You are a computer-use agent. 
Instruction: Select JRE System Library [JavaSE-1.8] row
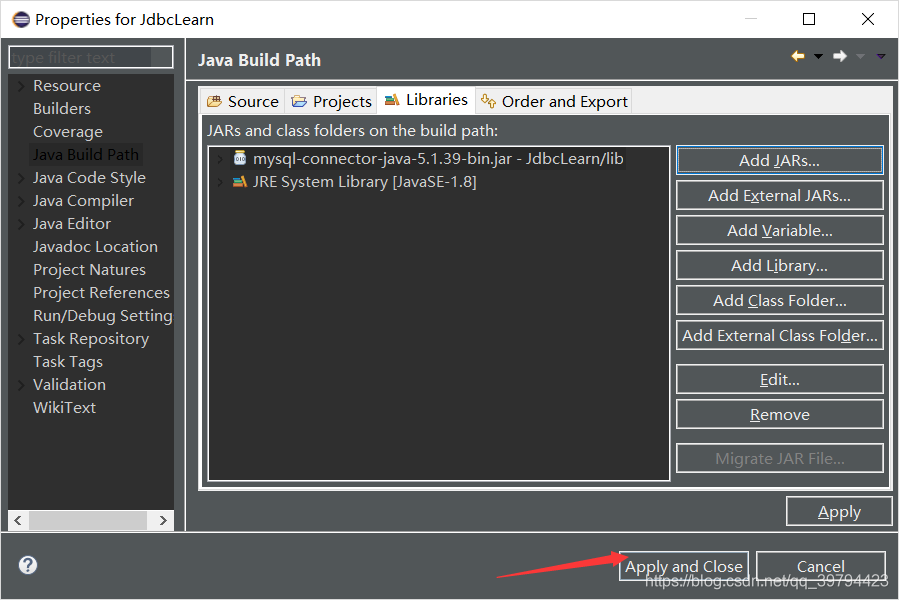[x=365, y=182]
